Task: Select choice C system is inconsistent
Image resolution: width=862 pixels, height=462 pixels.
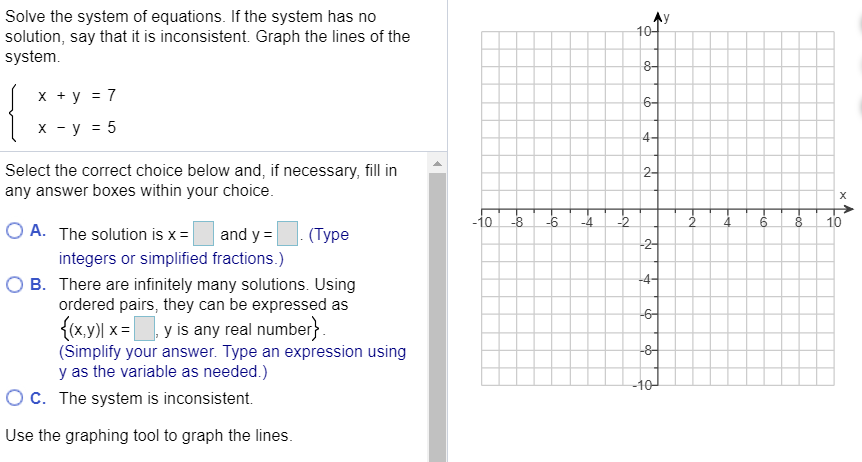Action: click(x=15, y=398)
